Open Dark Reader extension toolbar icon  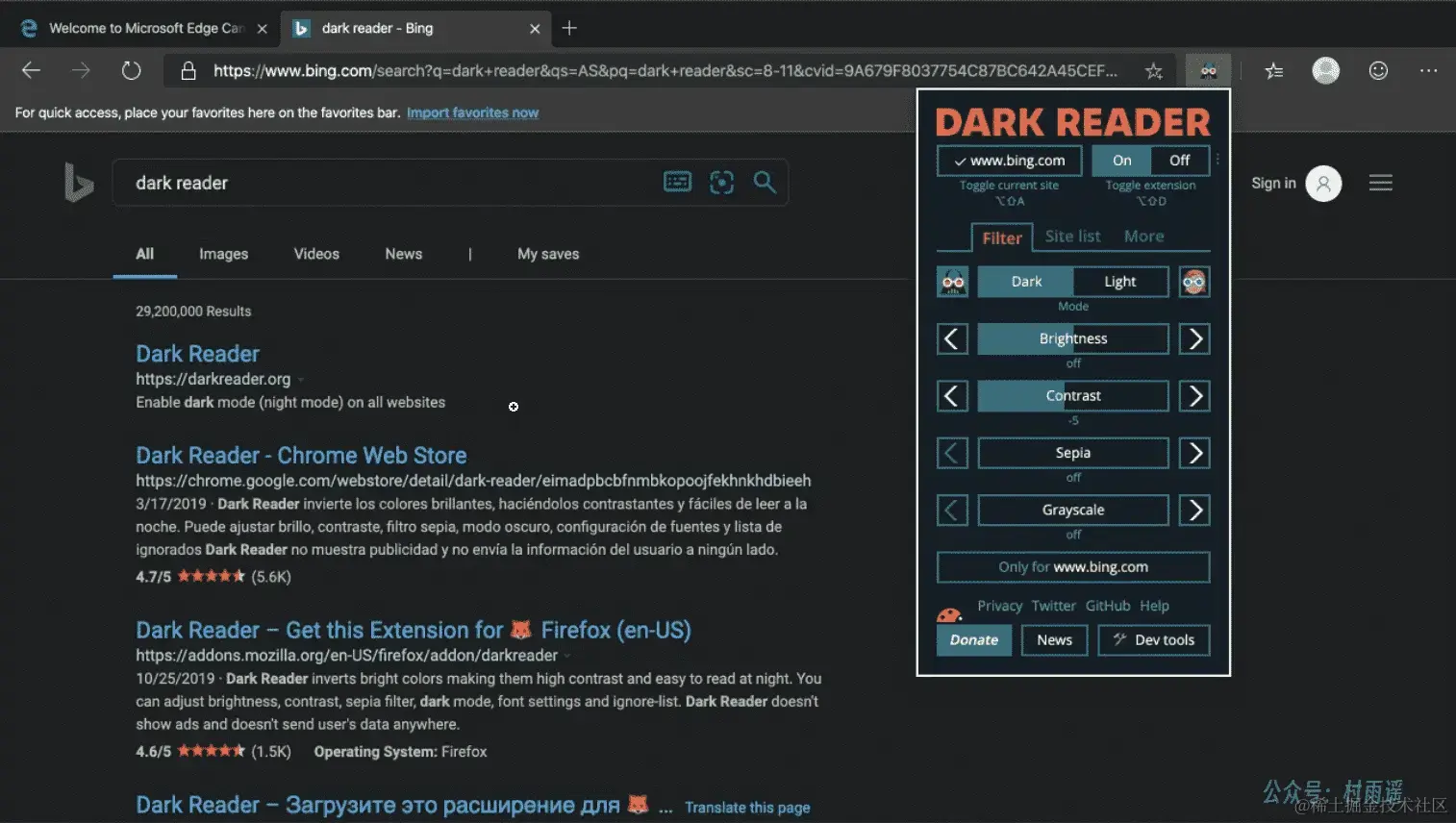(1208, 70)
